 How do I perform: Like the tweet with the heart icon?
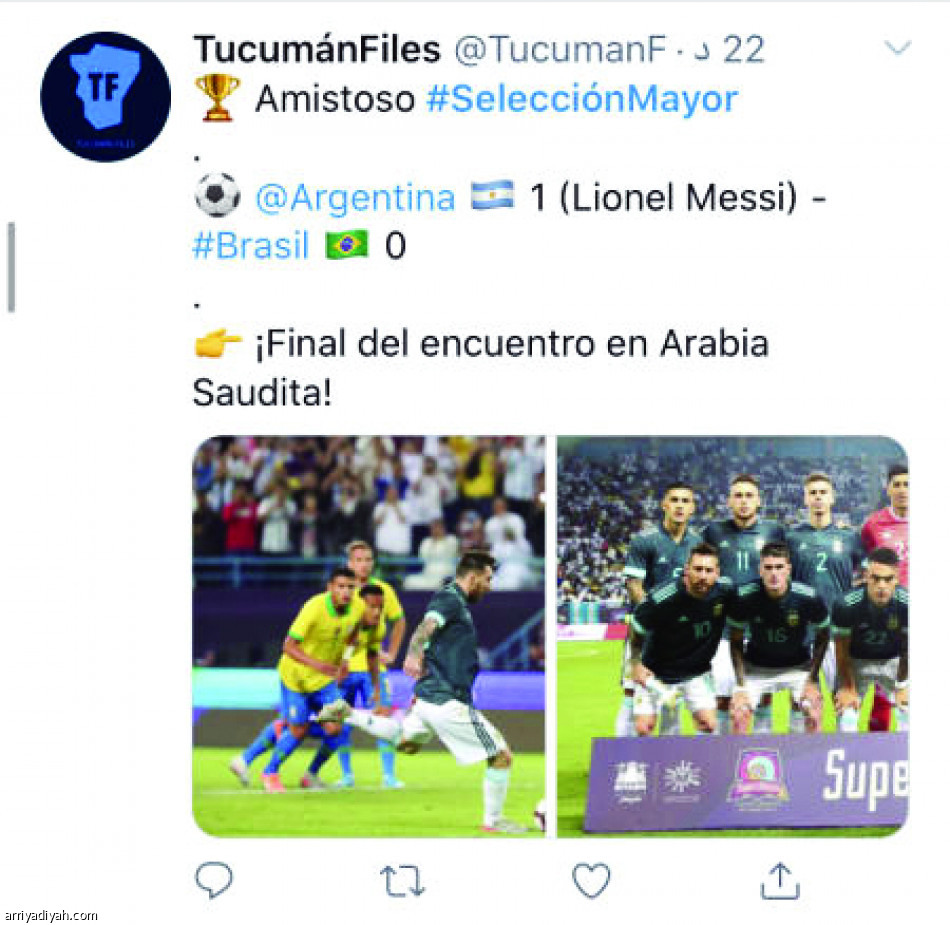(591, 880)
